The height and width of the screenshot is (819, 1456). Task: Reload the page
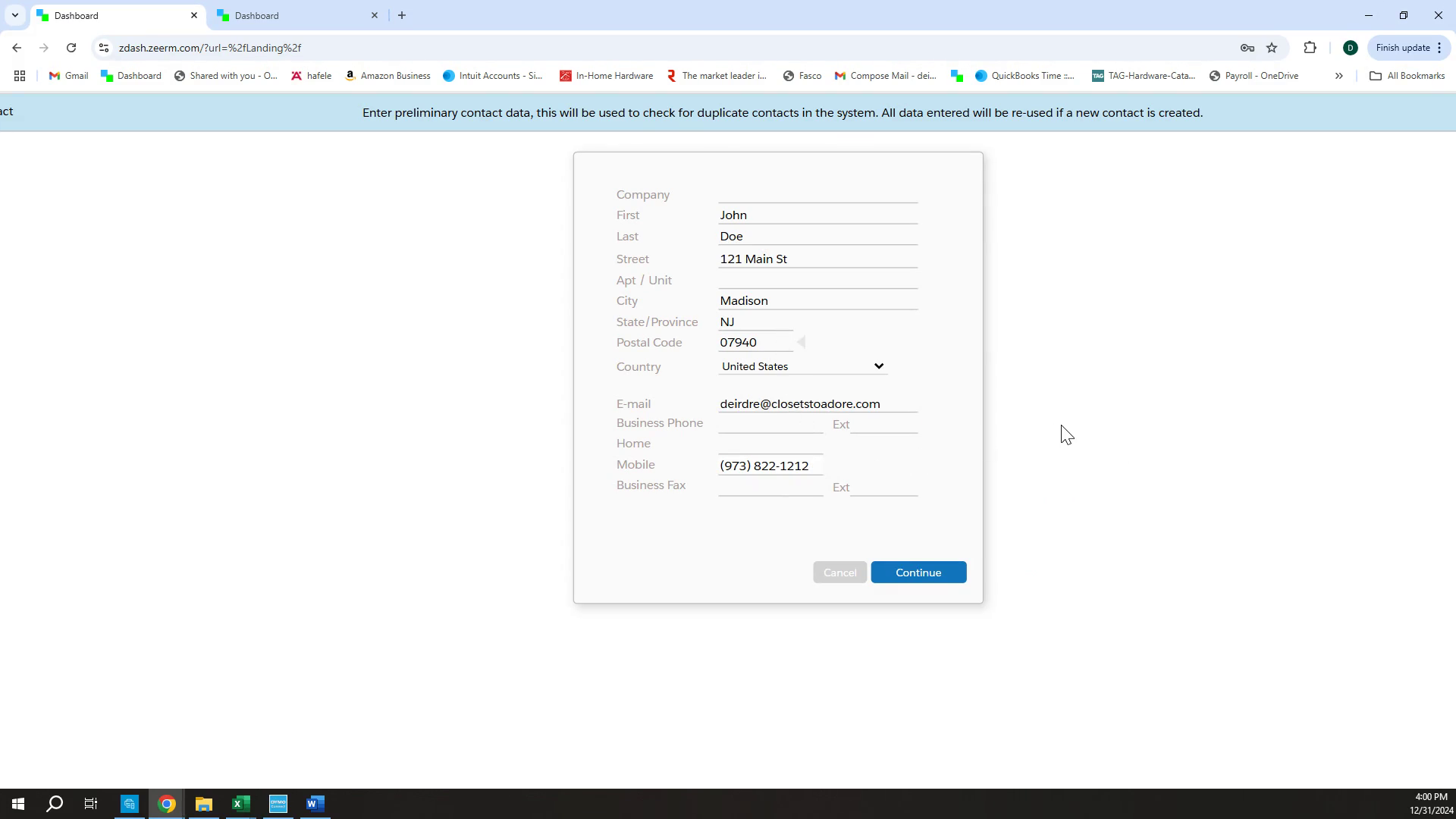(71, 48)
